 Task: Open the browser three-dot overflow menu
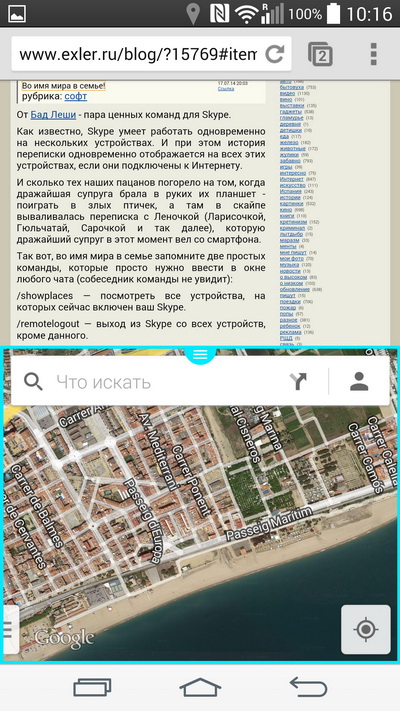pos(373,54)
